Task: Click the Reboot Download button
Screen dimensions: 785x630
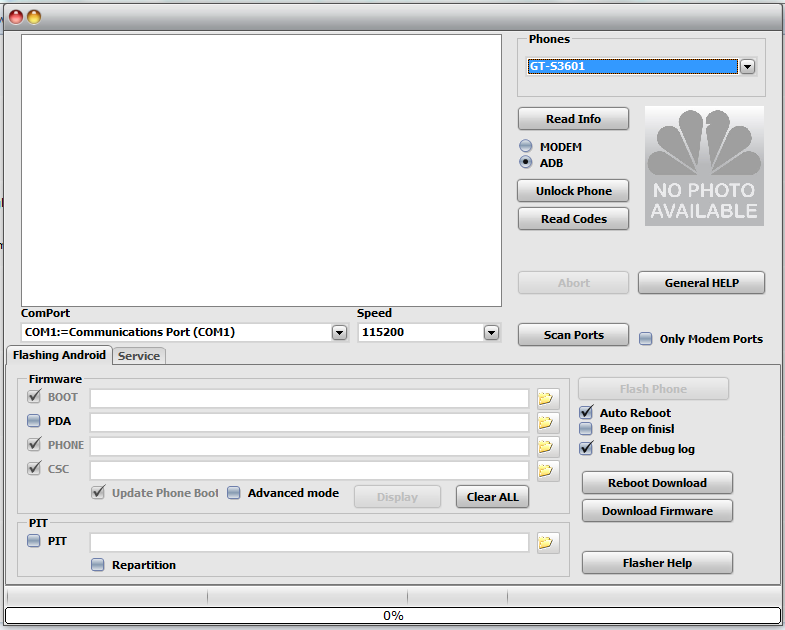Action: (x=657, y=483)
